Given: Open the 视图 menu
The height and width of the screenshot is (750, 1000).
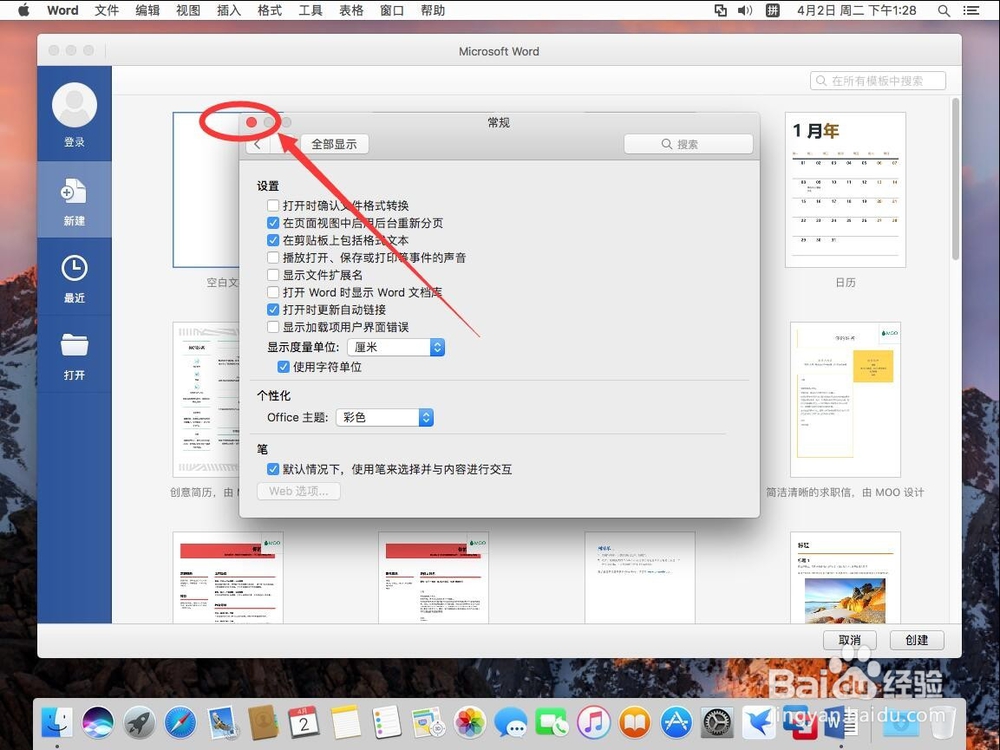Looking at the screenshot, I should point(188,10).
